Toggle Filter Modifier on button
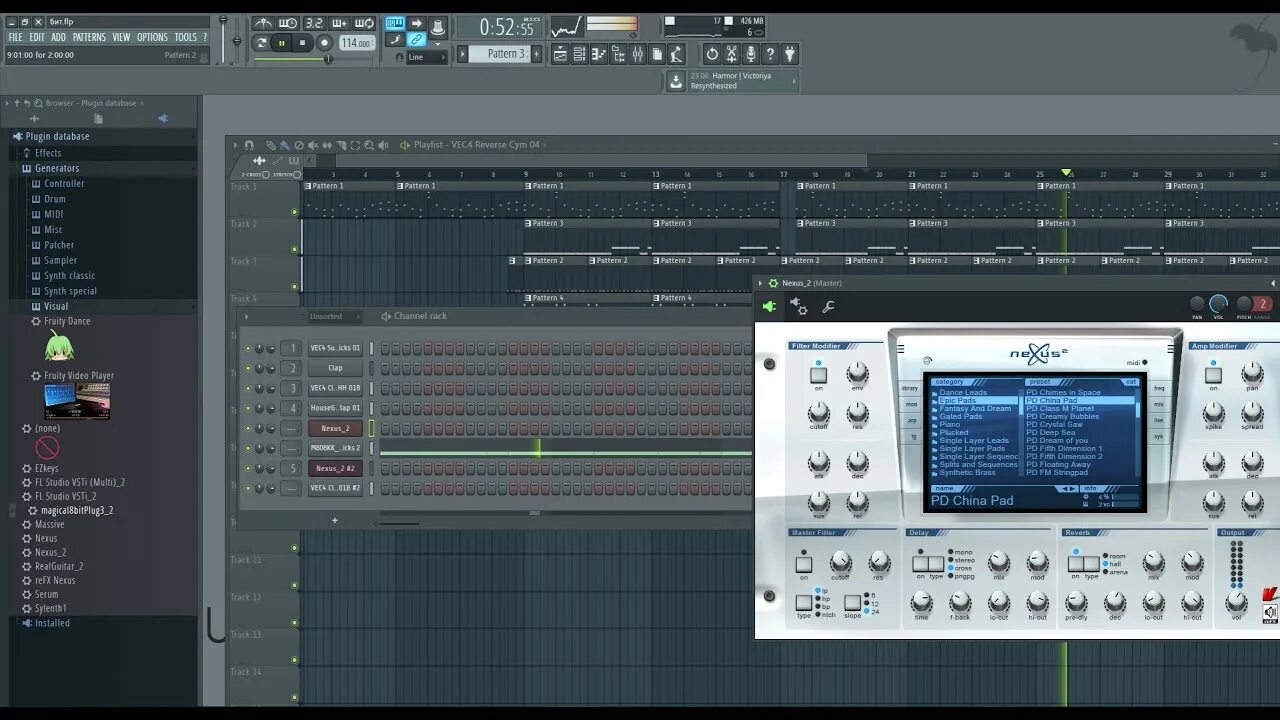The image size is (1280, 720). click(819, 375)
